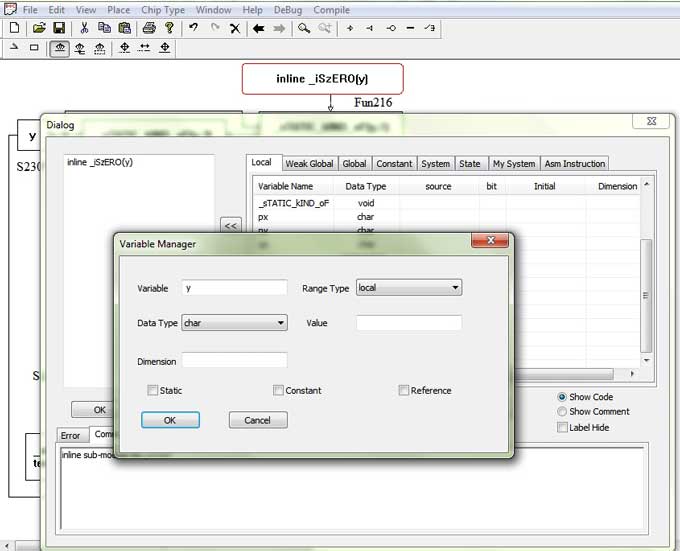Open the File menu
The height and width of the screenshot is (551, 680).
click(x=30, y=10)
